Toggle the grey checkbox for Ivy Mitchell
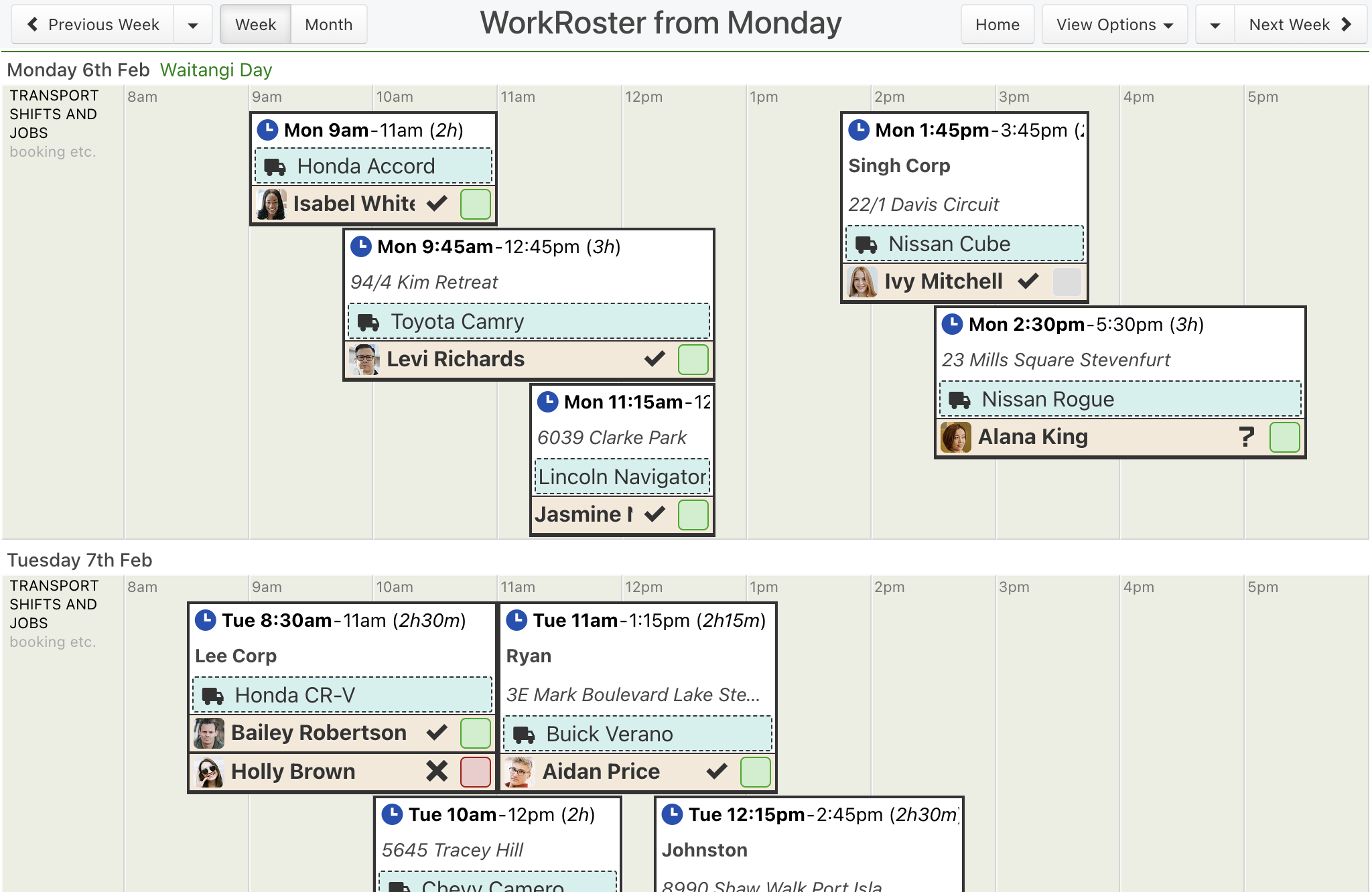The image size is (1372, 892). 1067,281
